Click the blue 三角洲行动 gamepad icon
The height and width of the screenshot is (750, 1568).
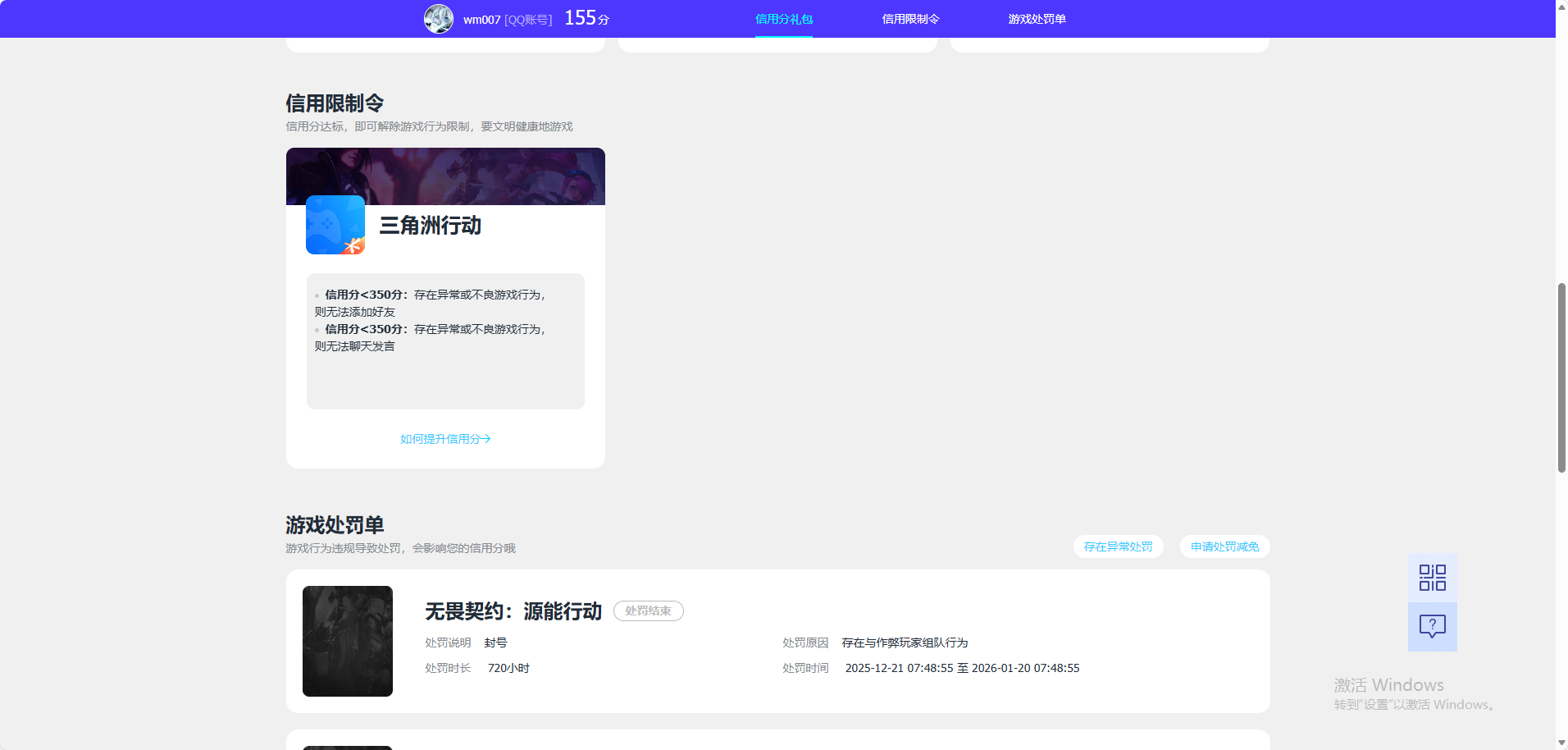coord(335,224)
